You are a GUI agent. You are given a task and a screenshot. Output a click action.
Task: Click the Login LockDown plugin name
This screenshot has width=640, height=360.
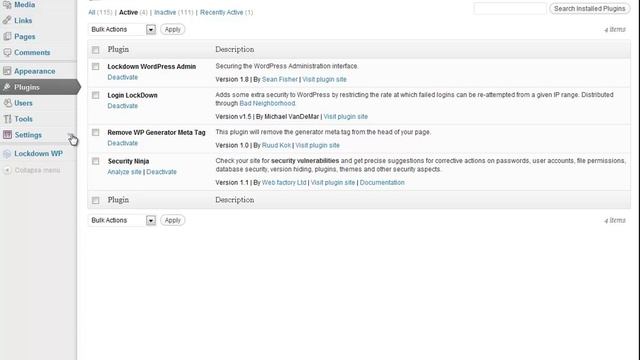(x=132, y=95)
